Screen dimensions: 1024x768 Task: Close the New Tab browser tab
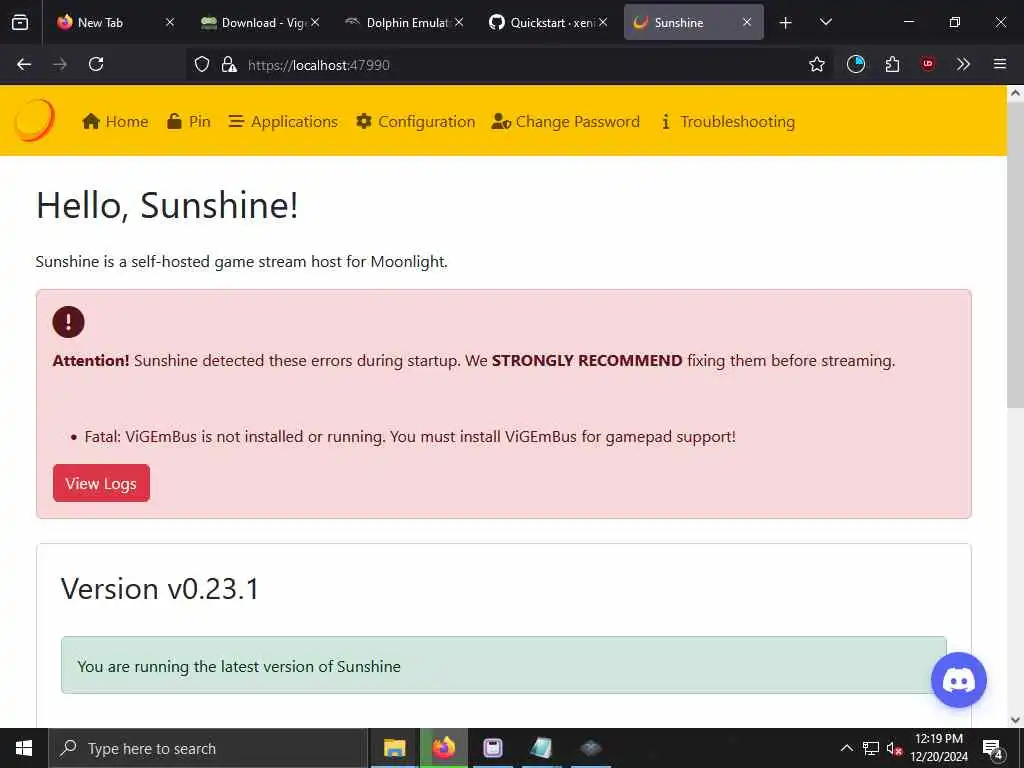click(170, 22)
